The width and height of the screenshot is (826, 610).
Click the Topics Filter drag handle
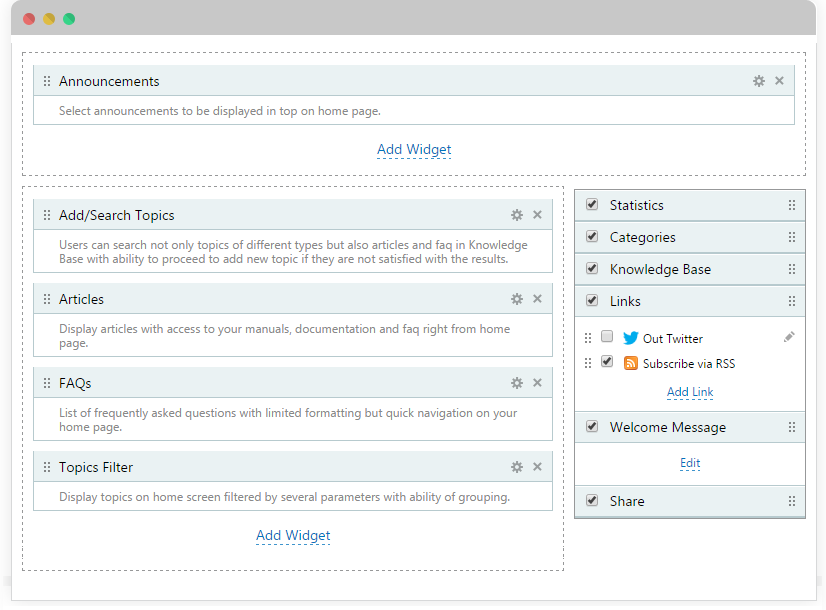coord(47,467)
